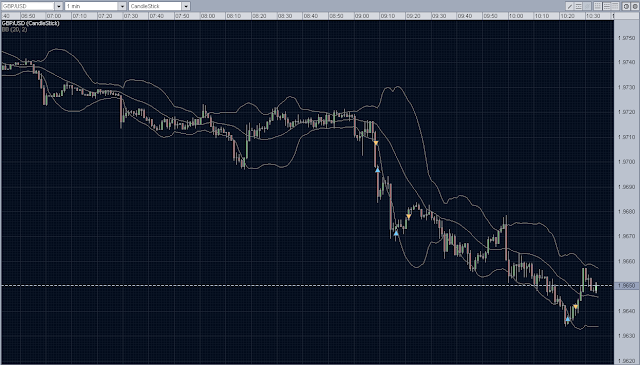Screen dimensions: 640x365
Task: Open the CandleStick chart type dropdown arrow
Action: click(x=186, y=6)
